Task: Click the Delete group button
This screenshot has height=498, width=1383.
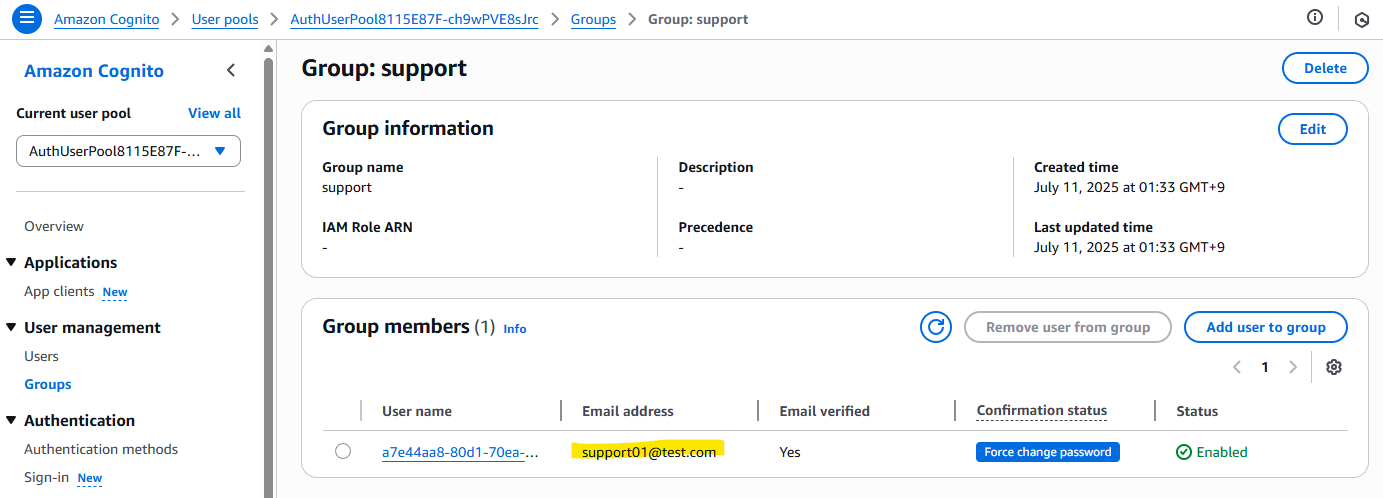Action: point(1325,68)
